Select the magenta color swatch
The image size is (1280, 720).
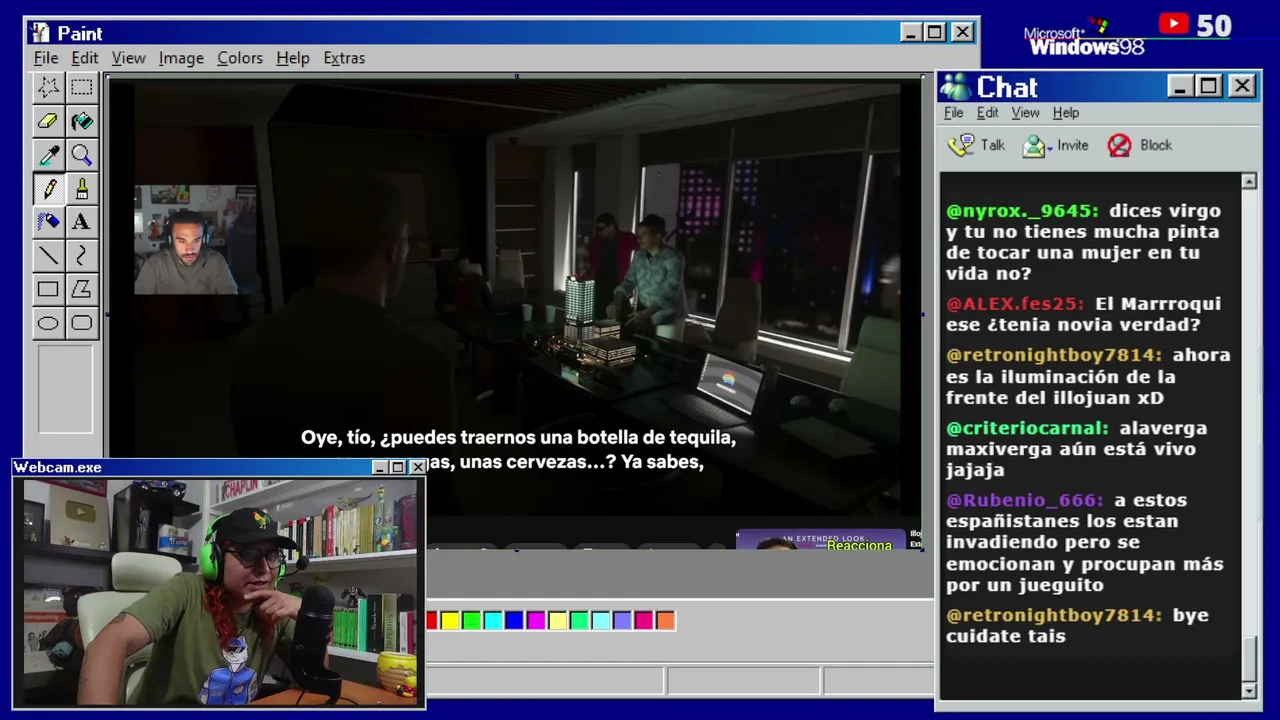(x=536, y=621)
